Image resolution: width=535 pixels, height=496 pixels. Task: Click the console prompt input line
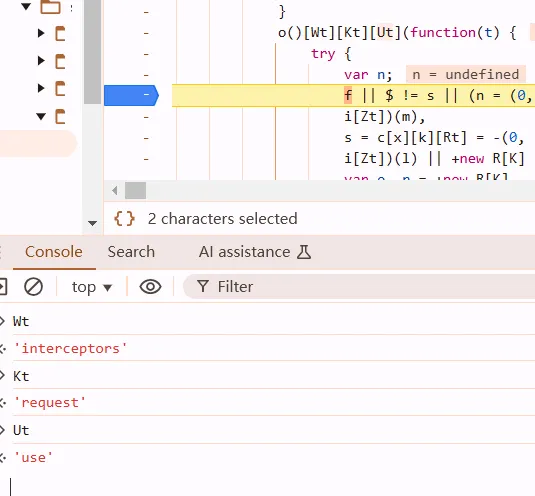(x=273, y=486)
